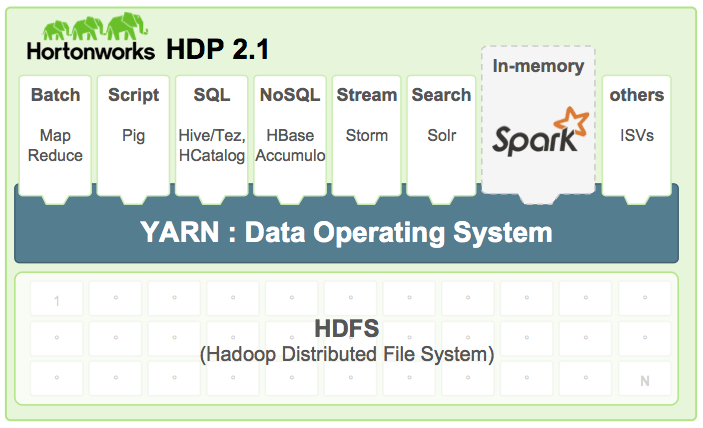Choose Pig in the Script box

pos(133,134)
